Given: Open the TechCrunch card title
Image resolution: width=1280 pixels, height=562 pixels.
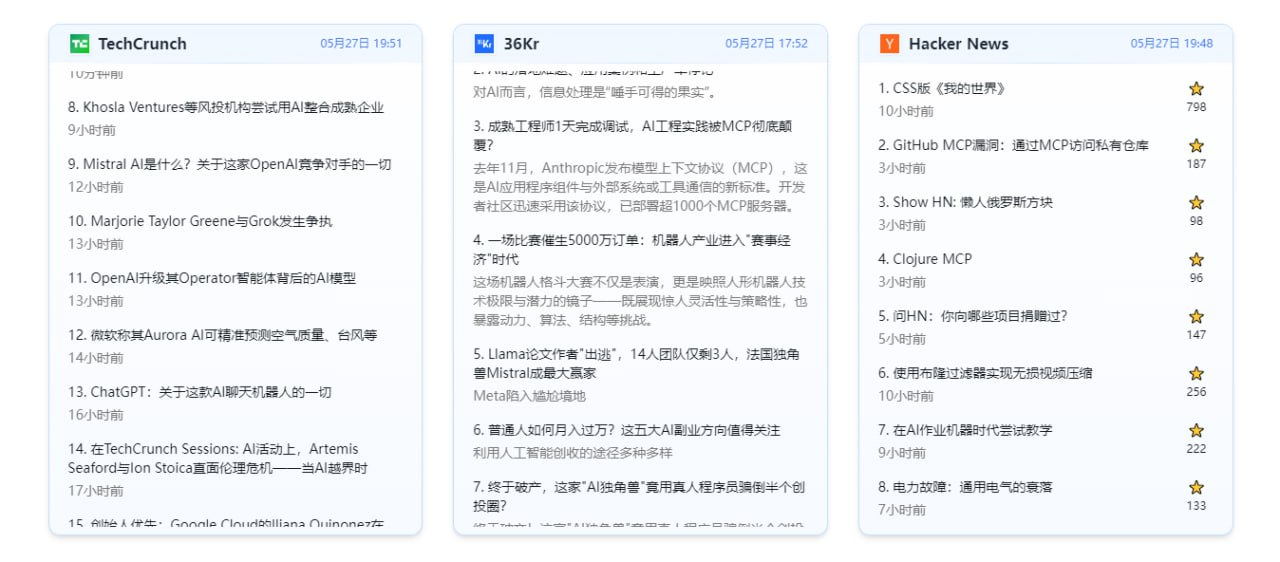Looking at the screenshot, I should 142,44.
